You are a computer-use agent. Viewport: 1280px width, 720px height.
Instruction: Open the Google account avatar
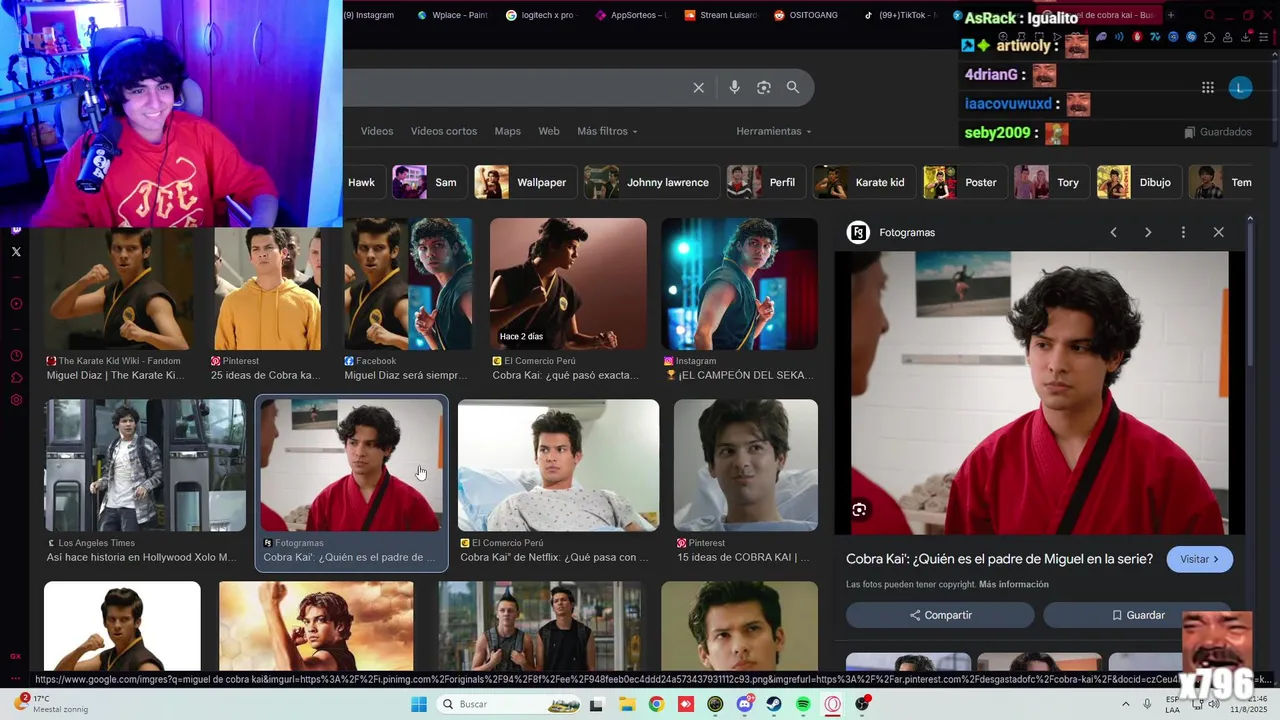point(1240,88)
